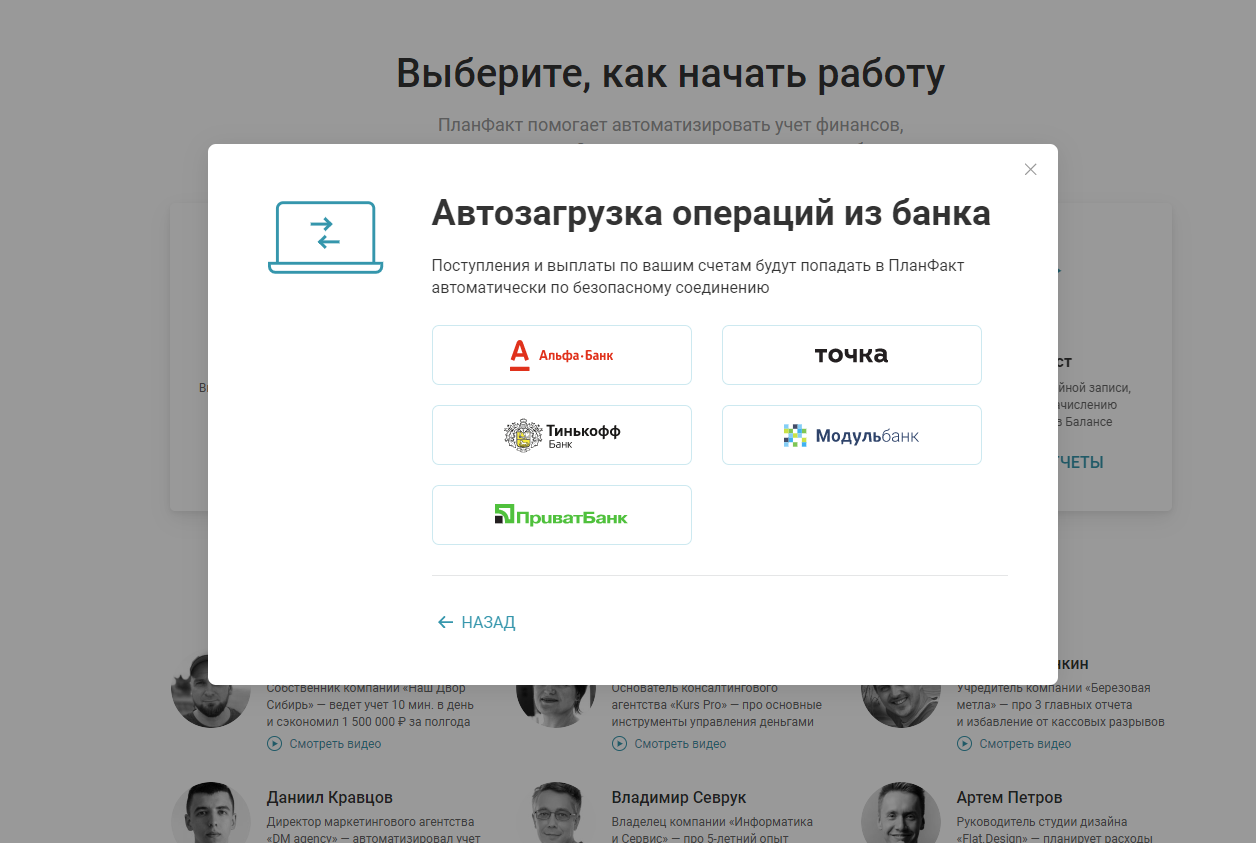Select the Точка bank option
Screen dimensions: 1256x843
[851, 354]
